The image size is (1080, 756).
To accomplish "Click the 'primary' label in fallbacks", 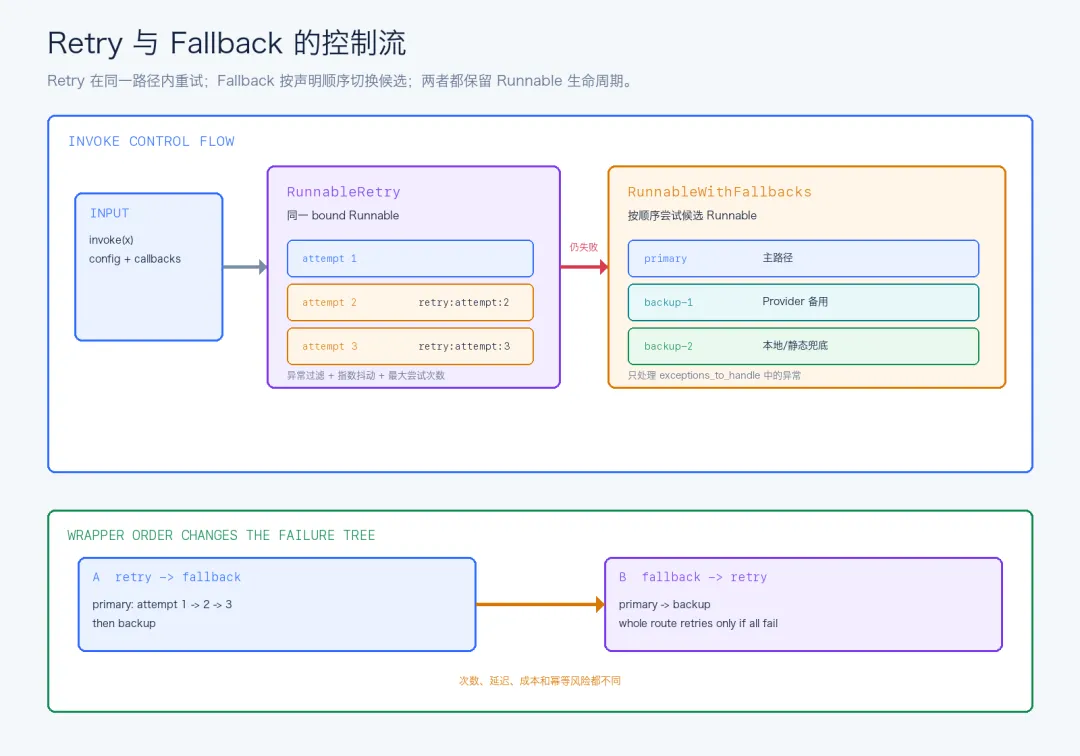I will coord(665,259).
